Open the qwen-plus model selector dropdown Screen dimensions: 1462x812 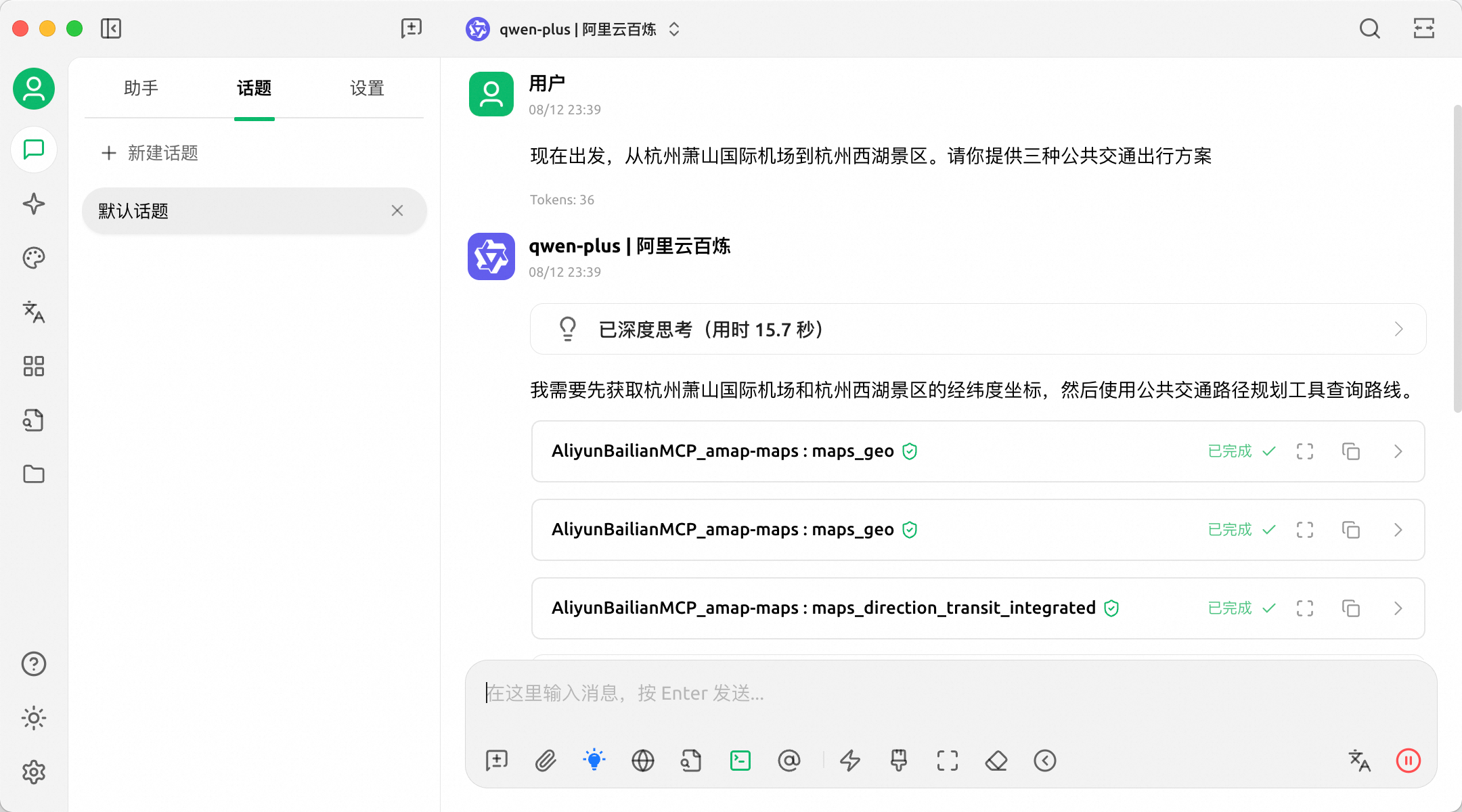pos(573,29)
